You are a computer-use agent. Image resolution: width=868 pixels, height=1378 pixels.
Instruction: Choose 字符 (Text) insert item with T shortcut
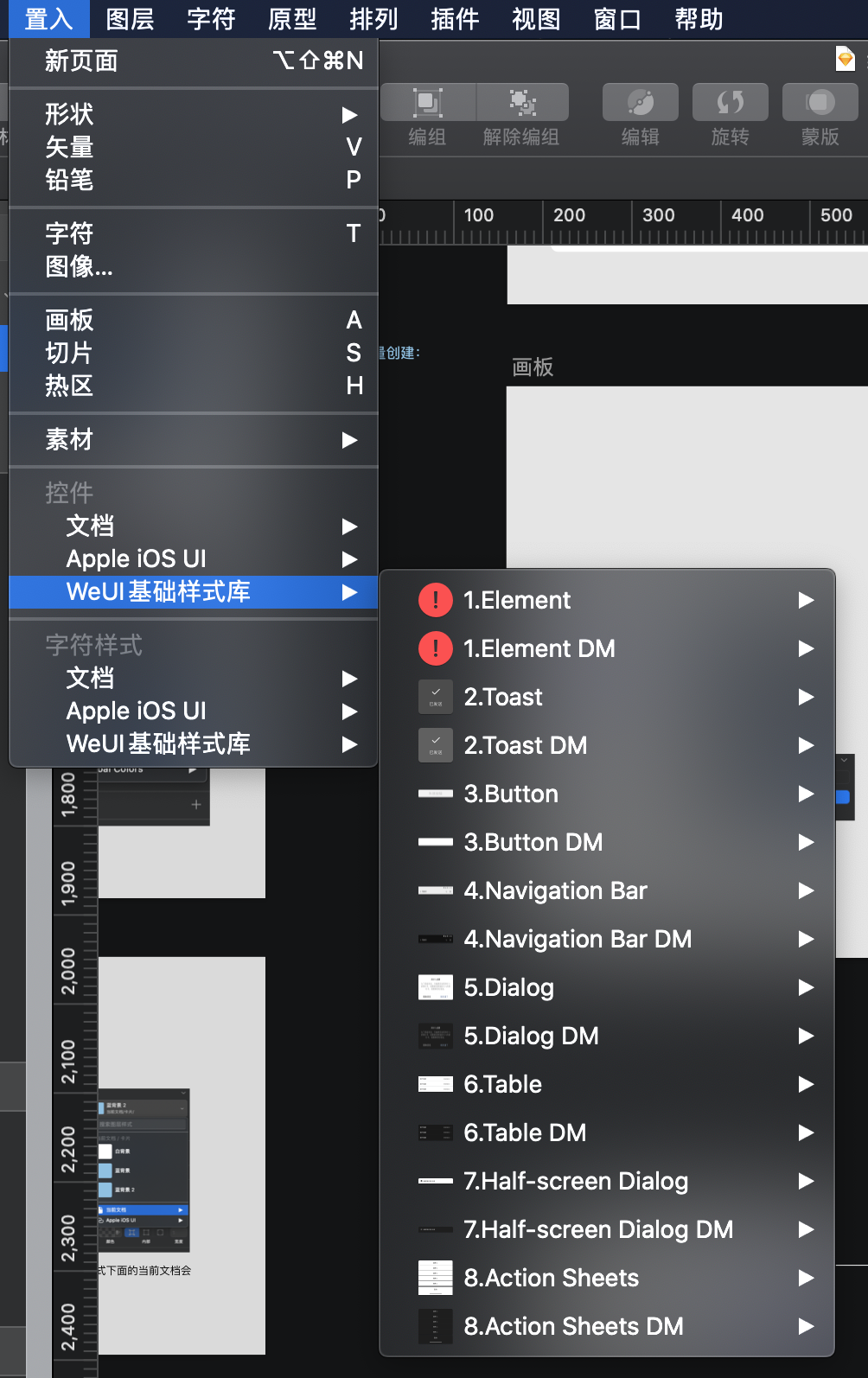(194, 233)
